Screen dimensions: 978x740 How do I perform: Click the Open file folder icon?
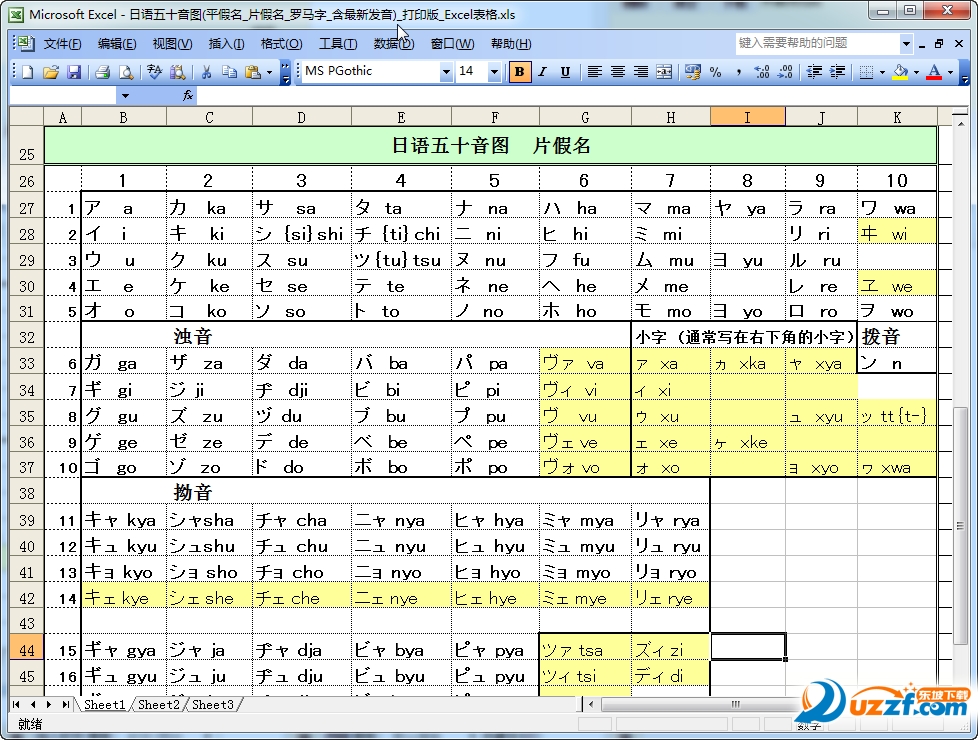pyautogui.click(x=51, y=72)
